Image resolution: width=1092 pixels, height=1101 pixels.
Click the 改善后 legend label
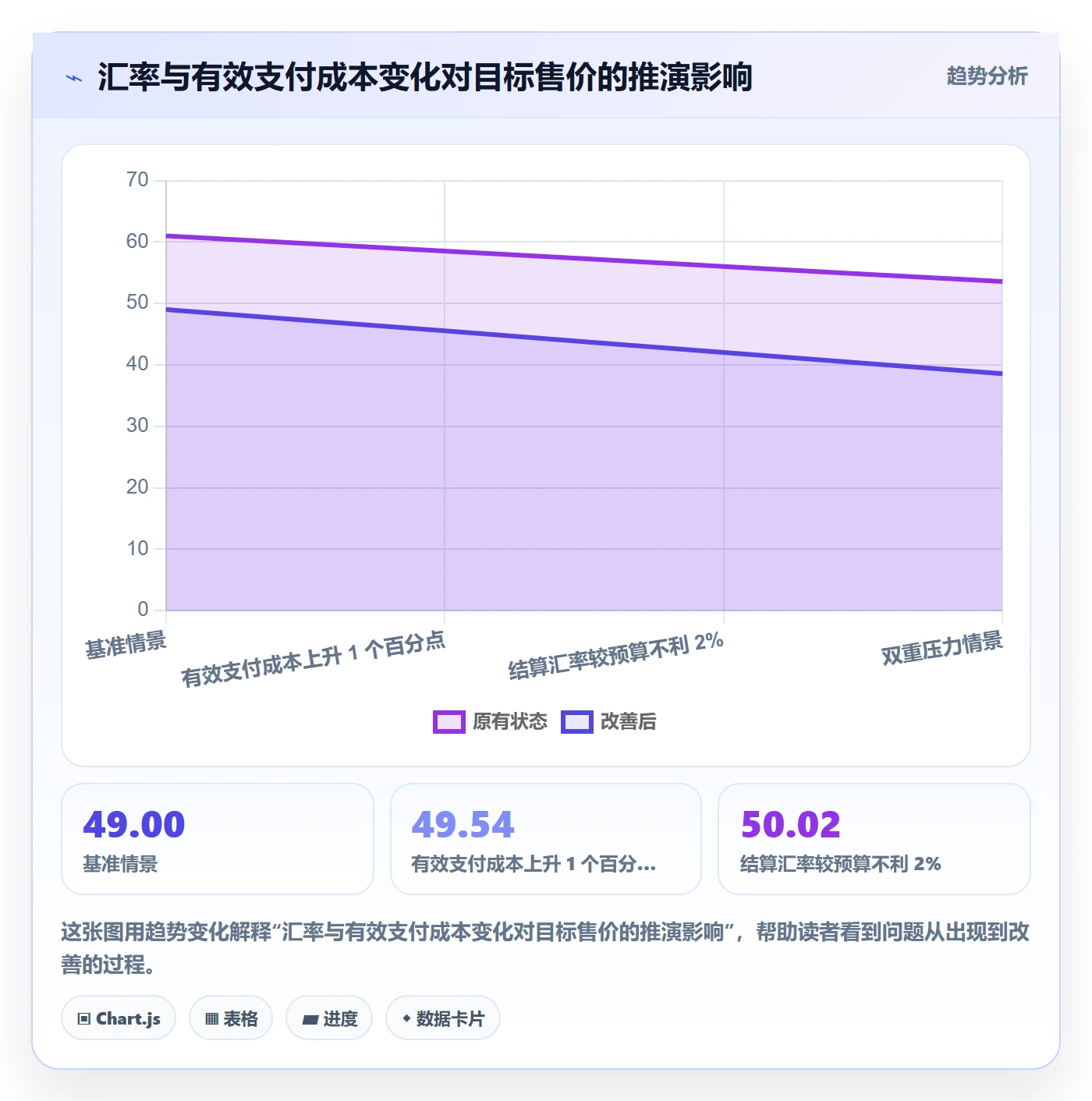click(x=628, y=722)
